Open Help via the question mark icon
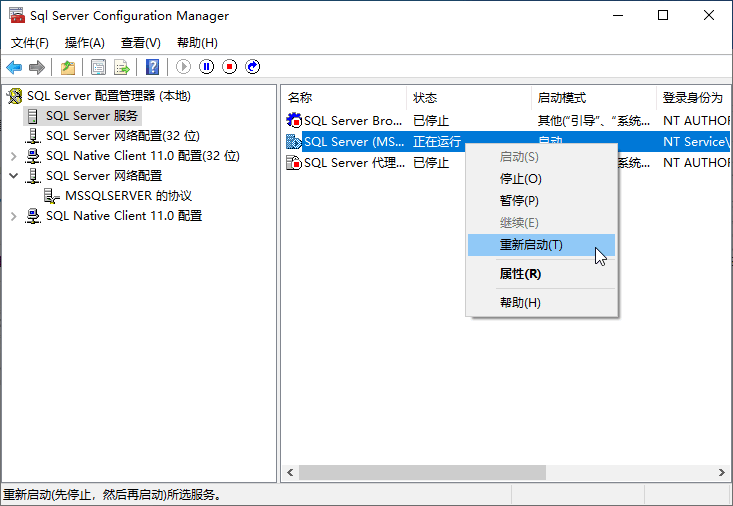 152,67
